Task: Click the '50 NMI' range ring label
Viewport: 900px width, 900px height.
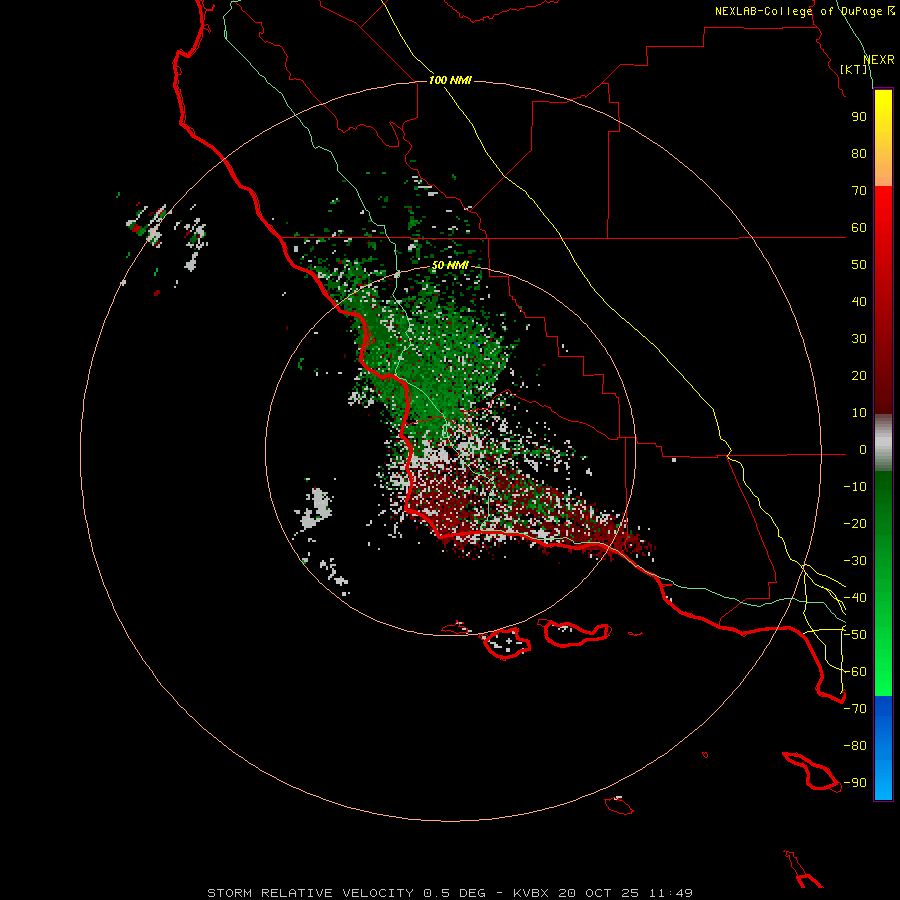Action: pos(450,265)
